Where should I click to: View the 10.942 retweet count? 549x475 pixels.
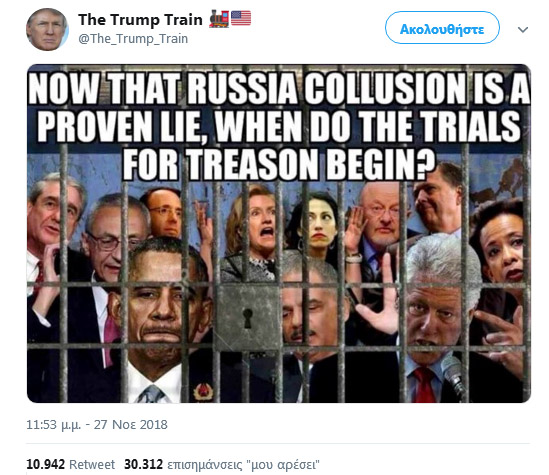[46, 464]
